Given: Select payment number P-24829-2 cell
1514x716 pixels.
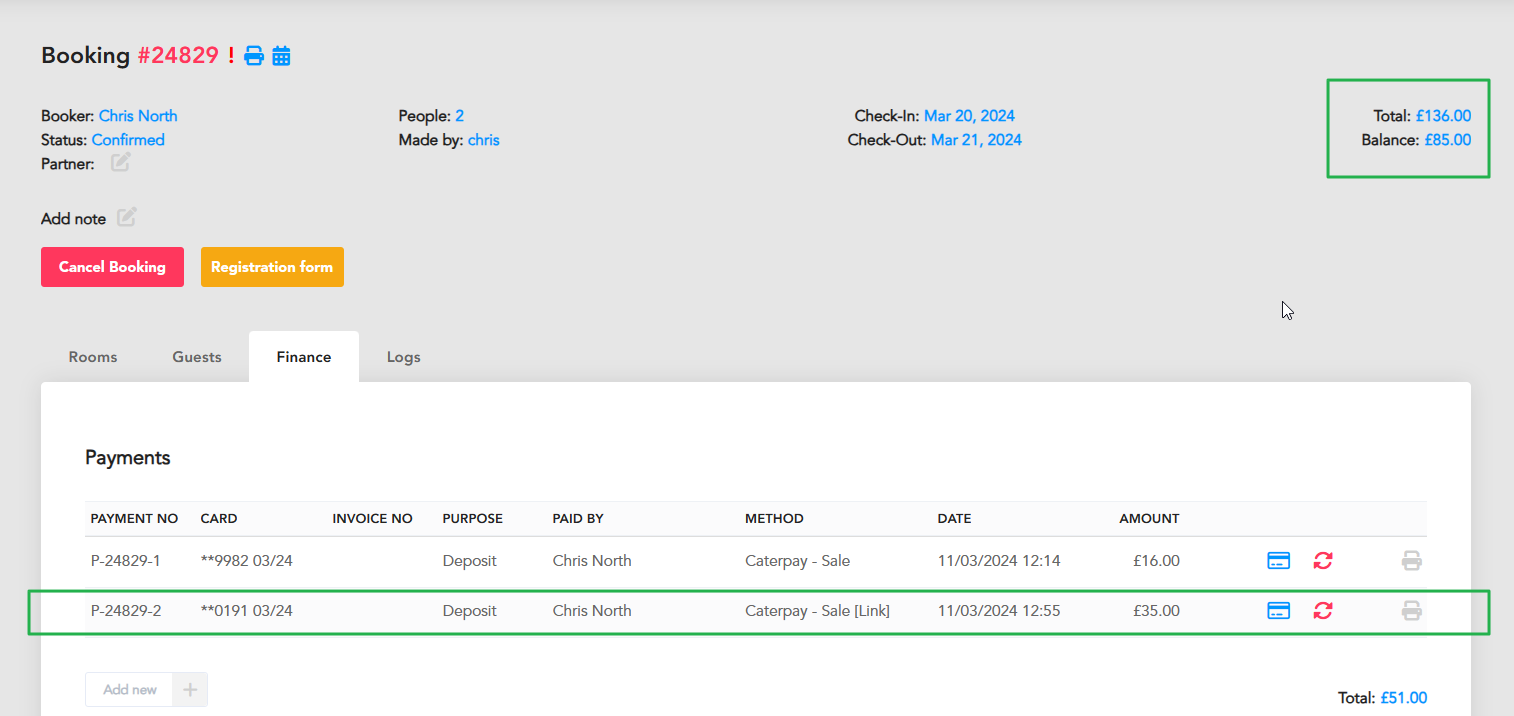Looking at the screenshot, I should click(126, 610).
